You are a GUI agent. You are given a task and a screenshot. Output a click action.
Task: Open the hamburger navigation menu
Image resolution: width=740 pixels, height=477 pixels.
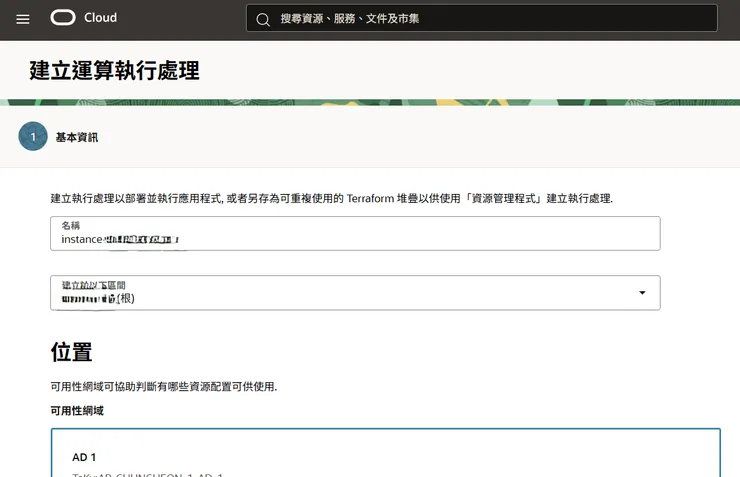point(23,19)
